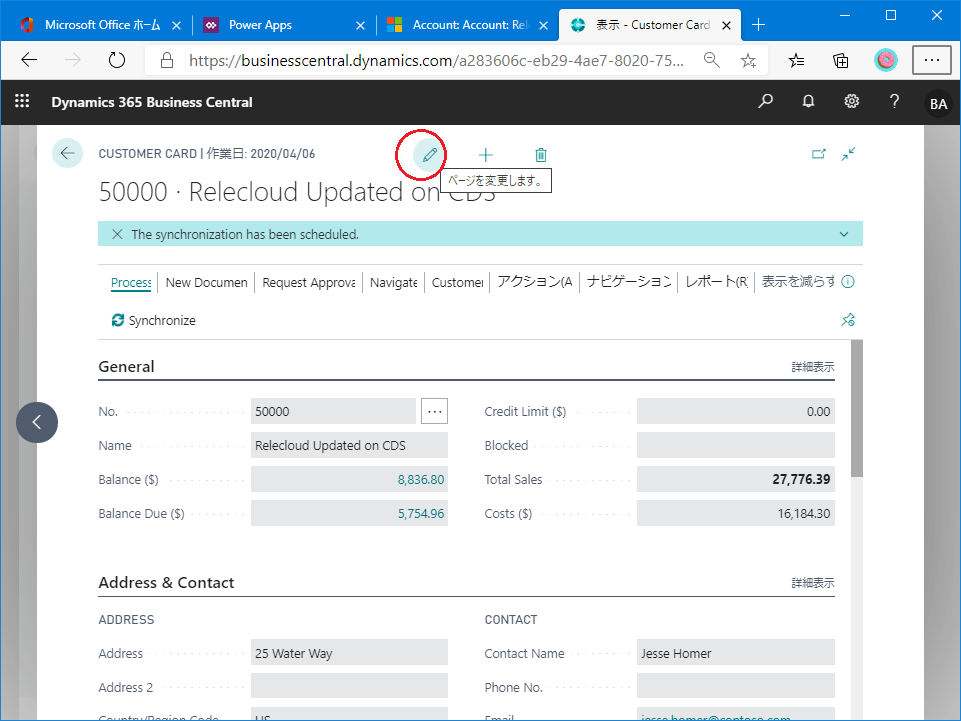
Task: Click 詳細表示 in the General section
Action: pyautogui.click(x=813, y=367)
